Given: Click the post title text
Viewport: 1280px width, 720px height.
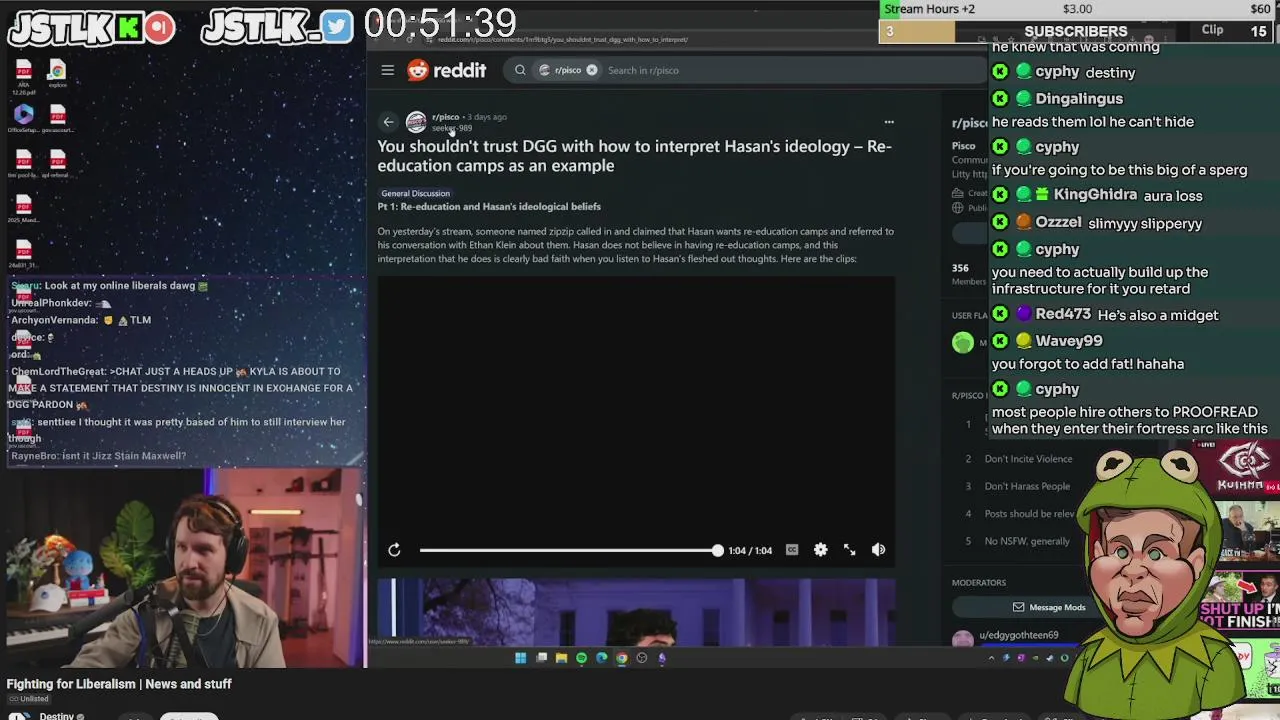Looking at the screenshot, I should 634,156.
